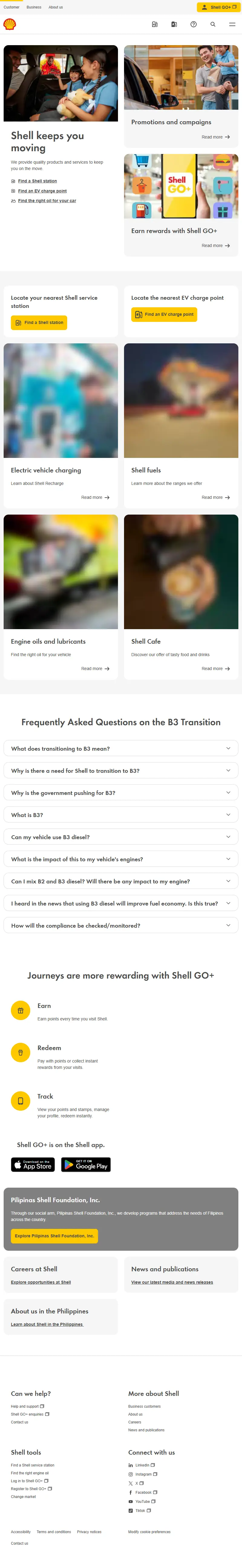Open the About us top menu item

pyautogui.click(x=56, y=7)
